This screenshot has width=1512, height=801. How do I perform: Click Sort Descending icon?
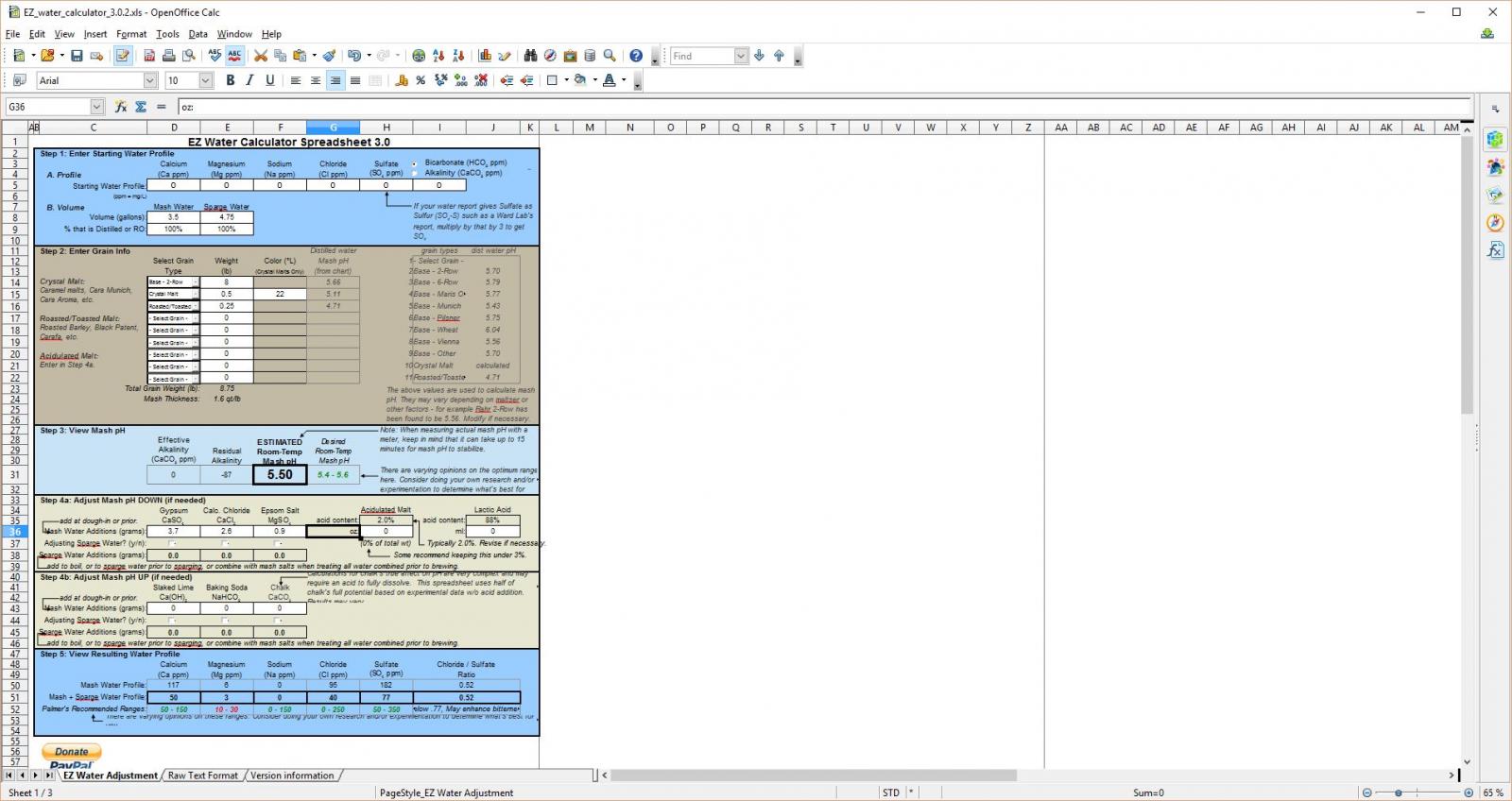(458, 57)
